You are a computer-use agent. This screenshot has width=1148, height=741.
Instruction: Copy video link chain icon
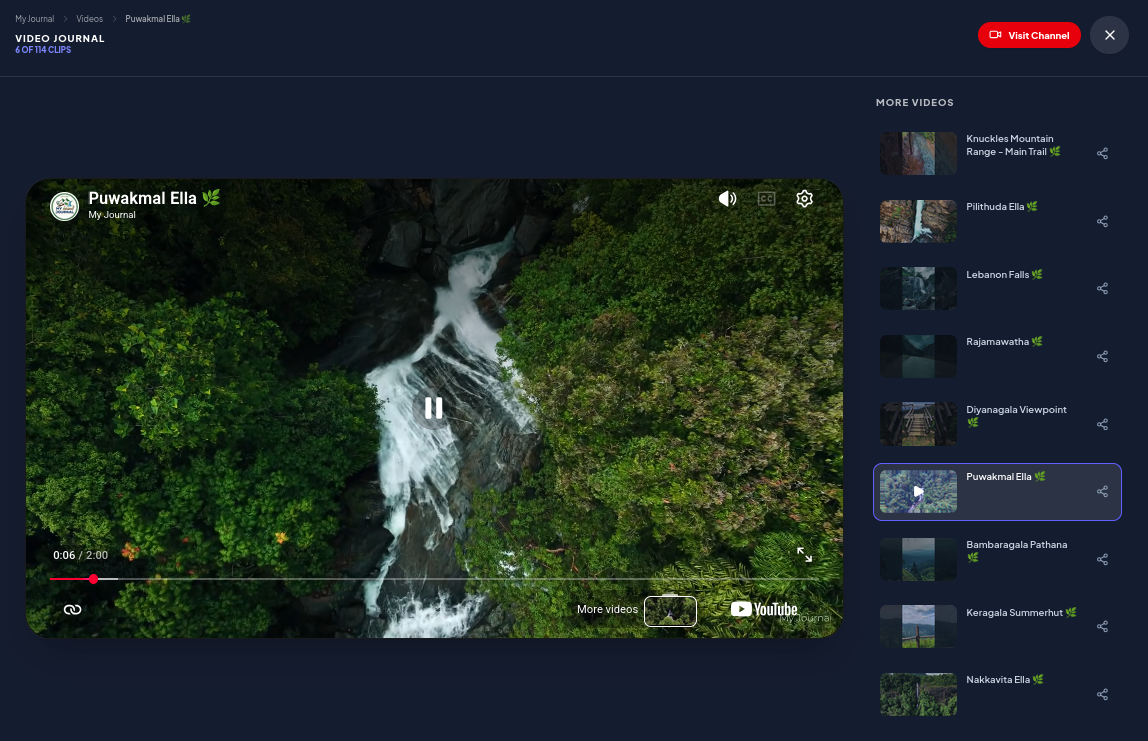[72, 609]
